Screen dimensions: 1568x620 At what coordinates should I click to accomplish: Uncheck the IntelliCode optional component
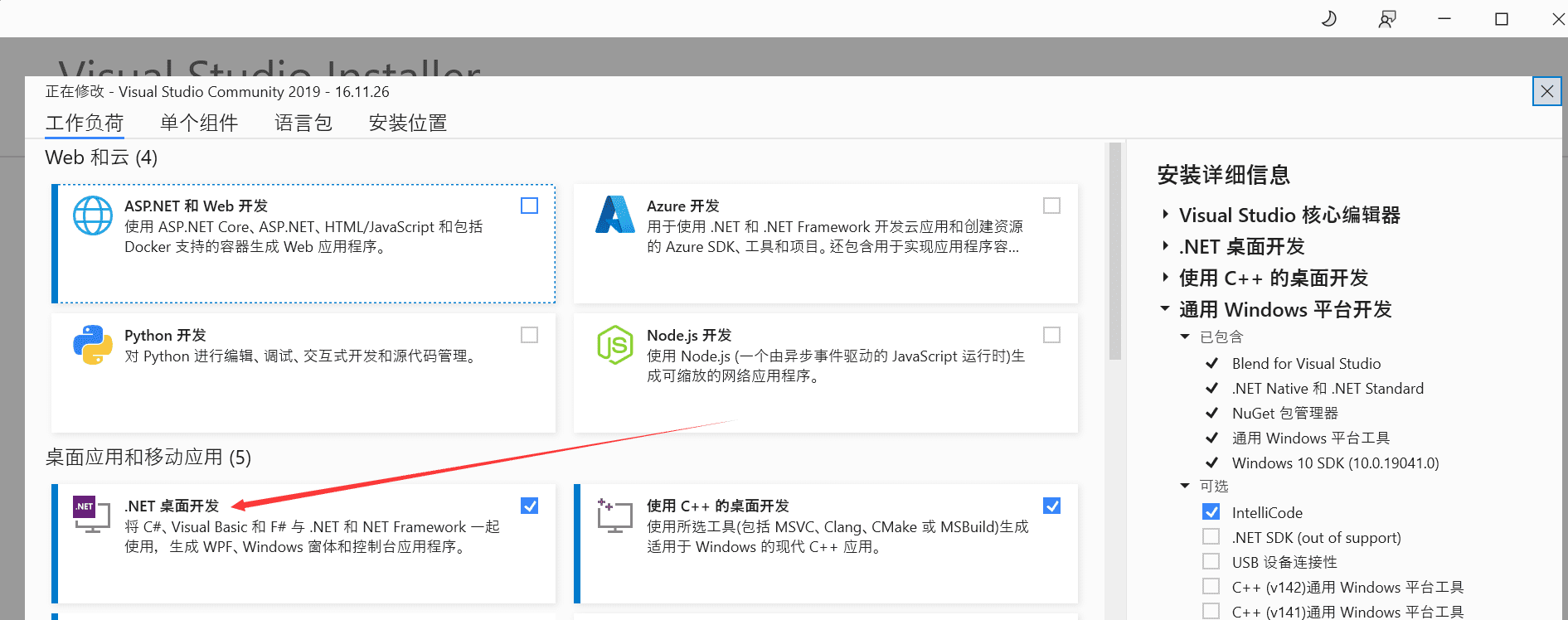tap(1211, 512)
